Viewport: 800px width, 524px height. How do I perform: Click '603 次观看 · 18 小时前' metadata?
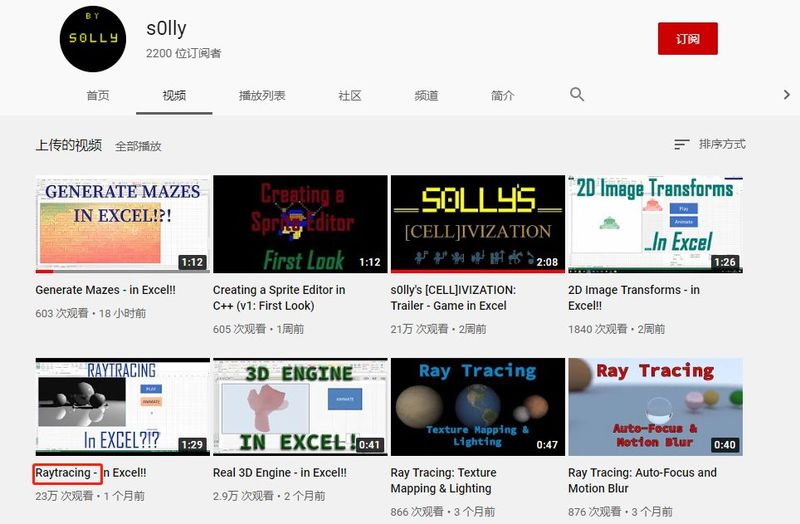(91, 313)
